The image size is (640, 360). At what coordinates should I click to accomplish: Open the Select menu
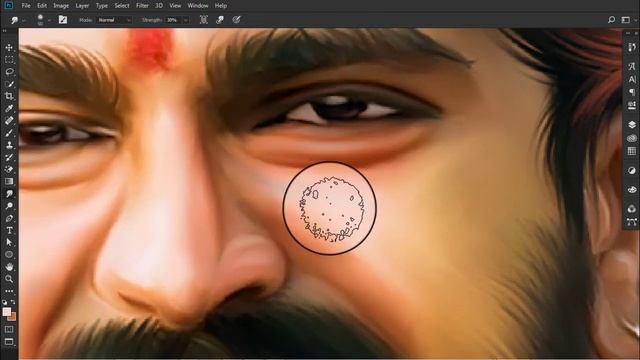click(122, 6)
